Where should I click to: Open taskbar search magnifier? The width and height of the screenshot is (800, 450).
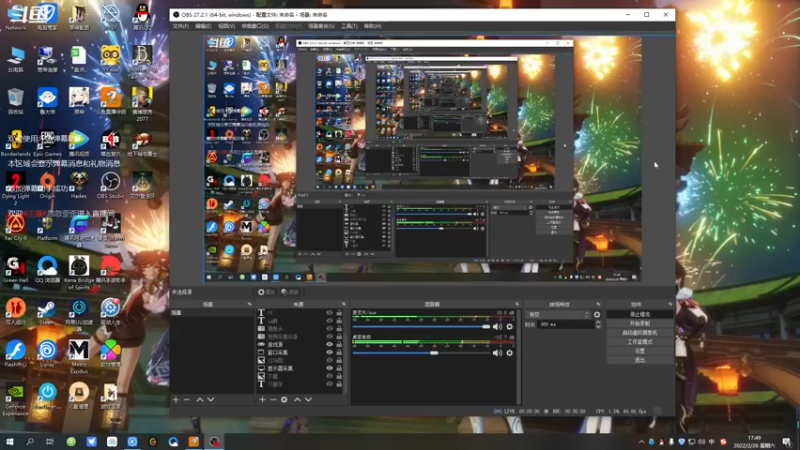point(30,441)
